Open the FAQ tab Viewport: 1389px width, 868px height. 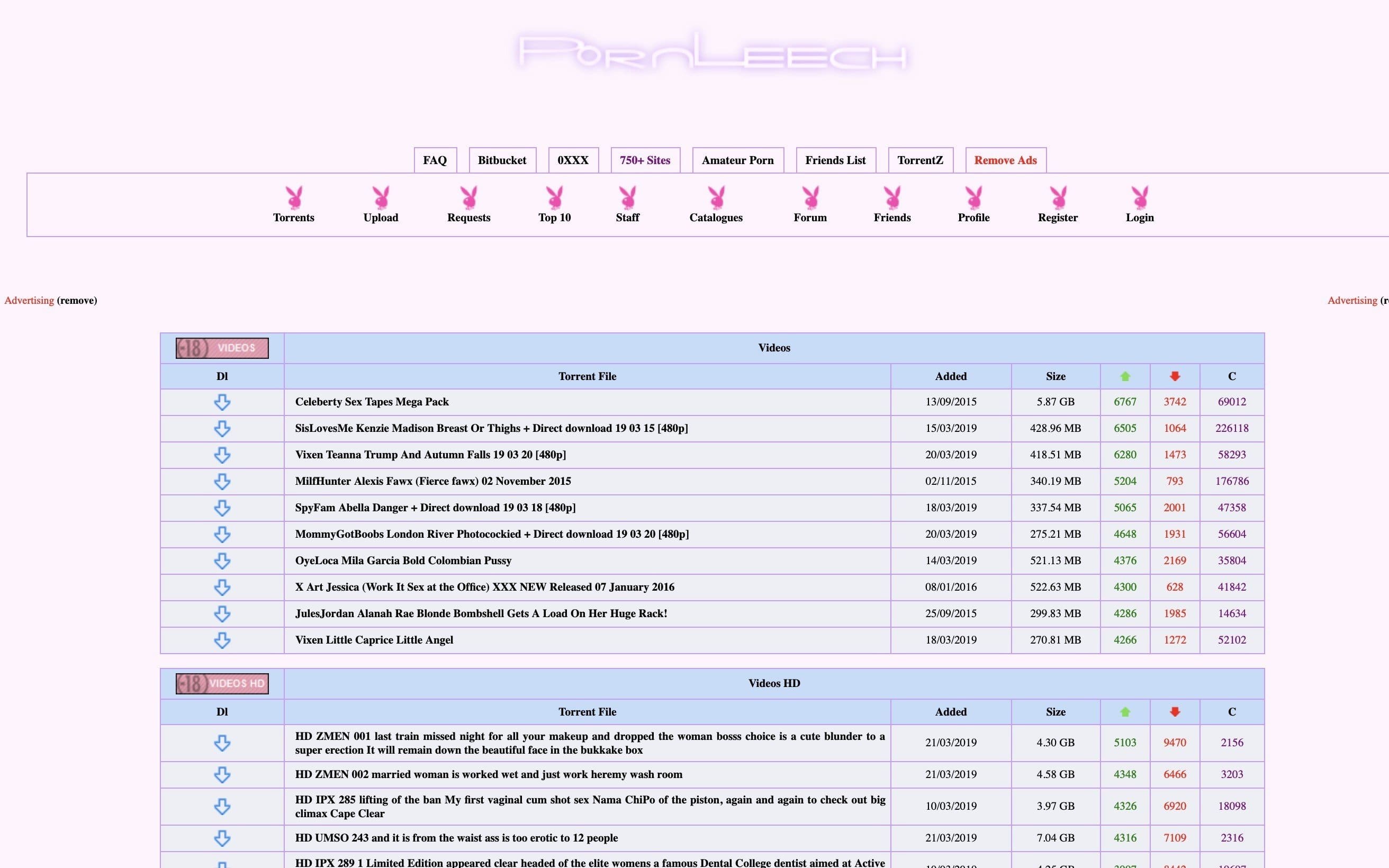click(x=435, y=160)
